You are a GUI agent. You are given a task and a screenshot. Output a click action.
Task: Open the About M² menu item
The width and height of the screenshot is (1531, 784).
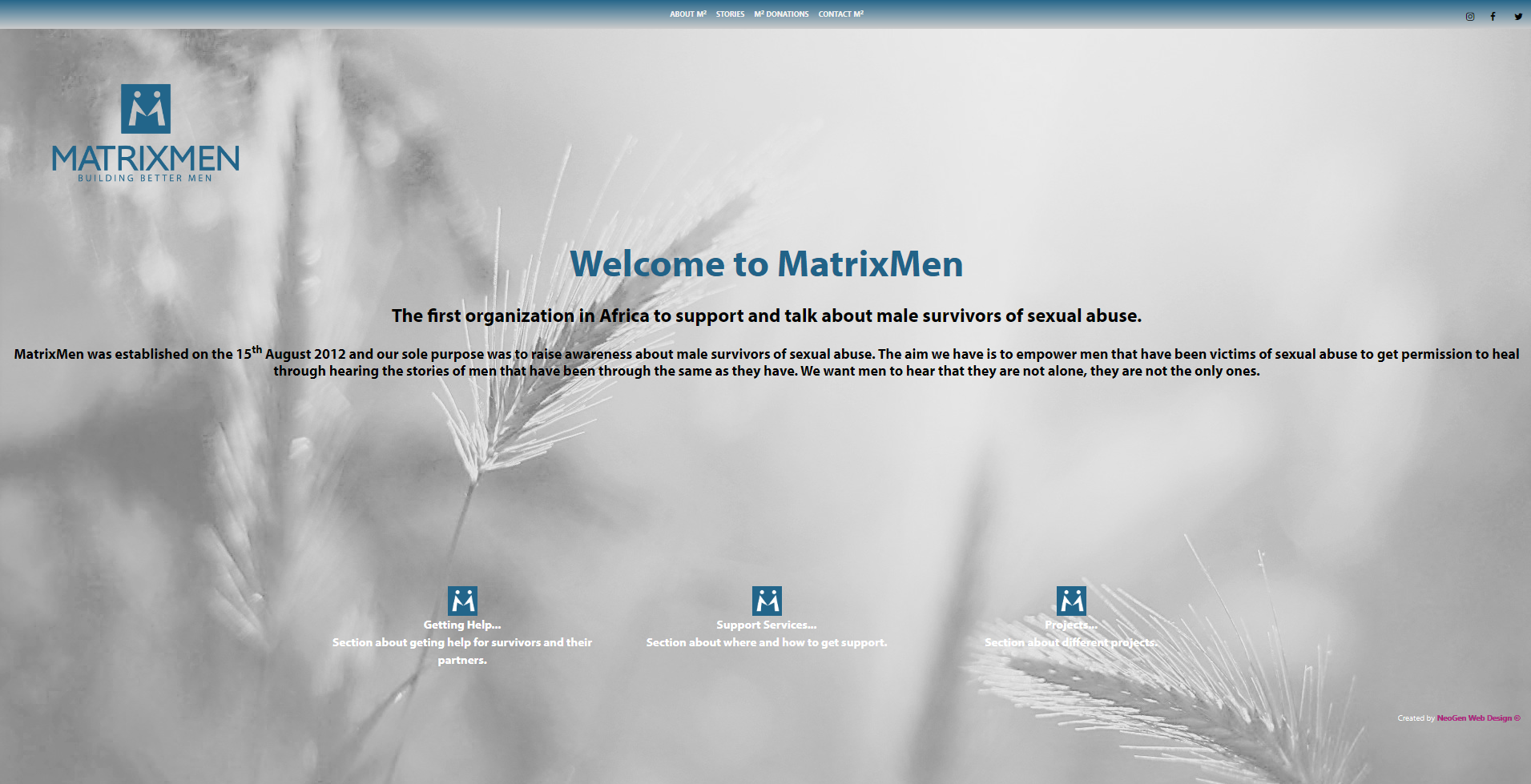click(688, 14)
